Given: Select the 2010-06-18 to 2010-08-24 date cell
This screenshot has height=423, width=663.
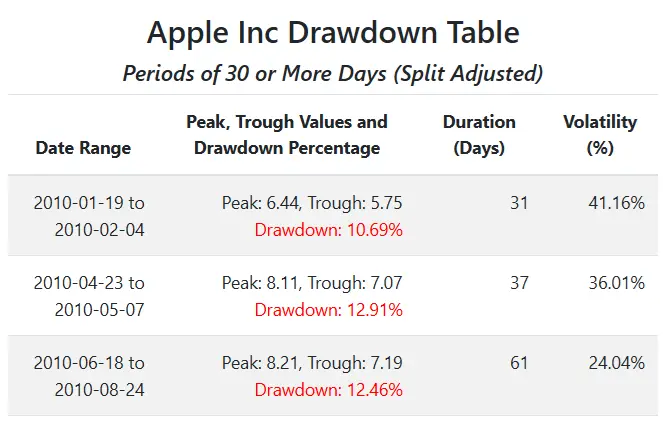Looking at the screenshot, I should pos(89,376).
